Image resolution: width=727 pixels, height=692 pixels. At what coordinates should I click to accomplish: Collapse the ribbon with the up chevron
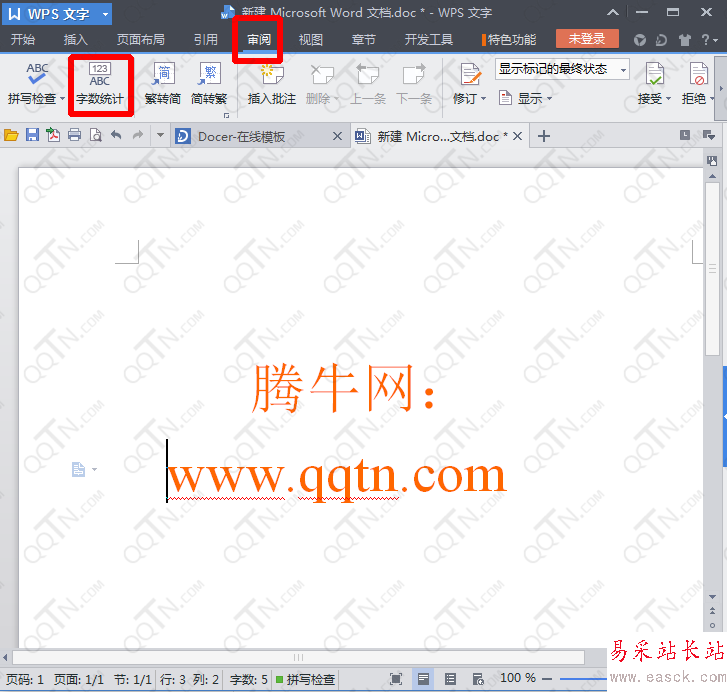pos(612,13)
